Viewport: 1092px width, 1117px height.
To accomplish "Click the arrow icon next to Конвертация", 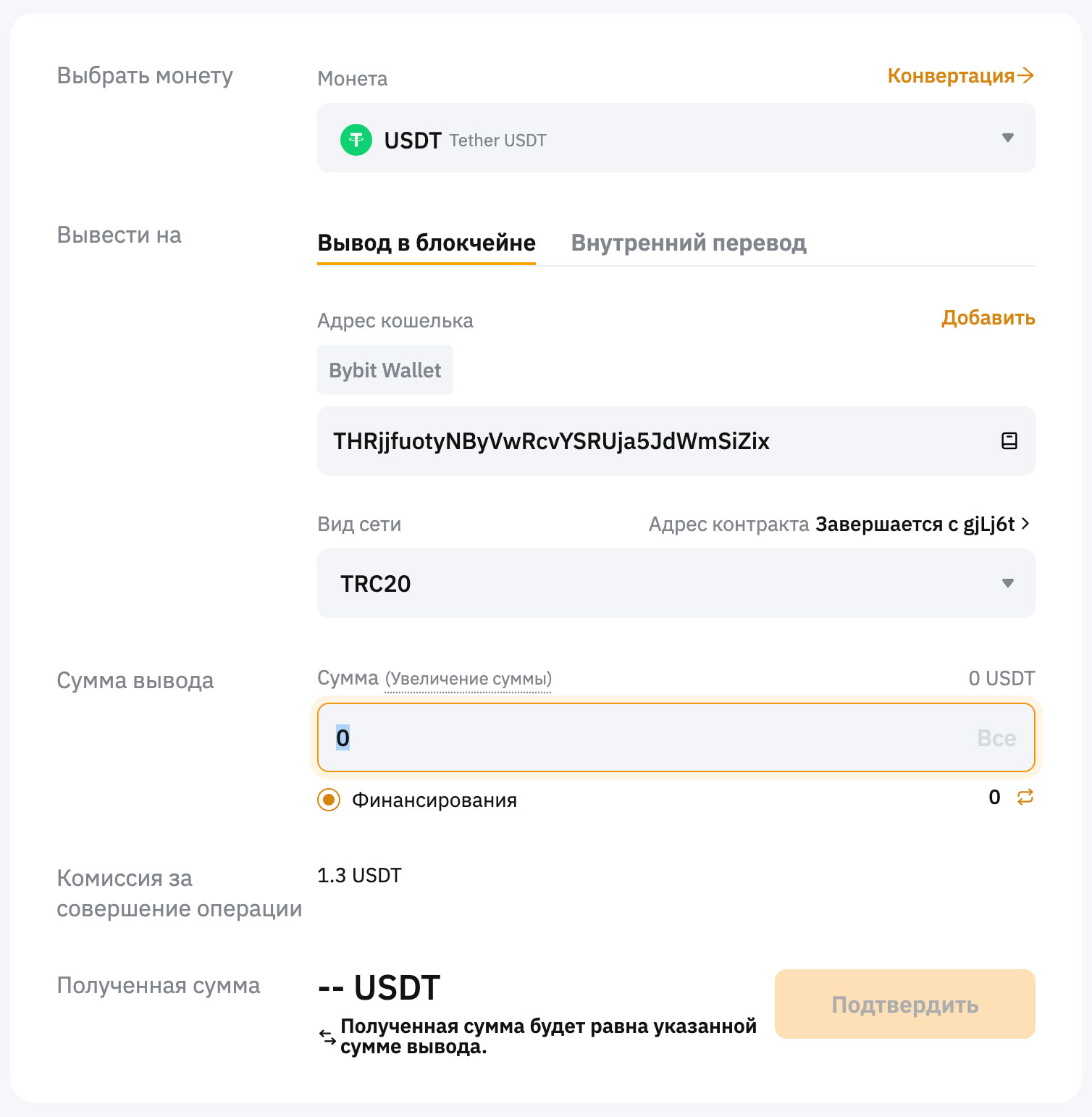I will coord(1025,75).
